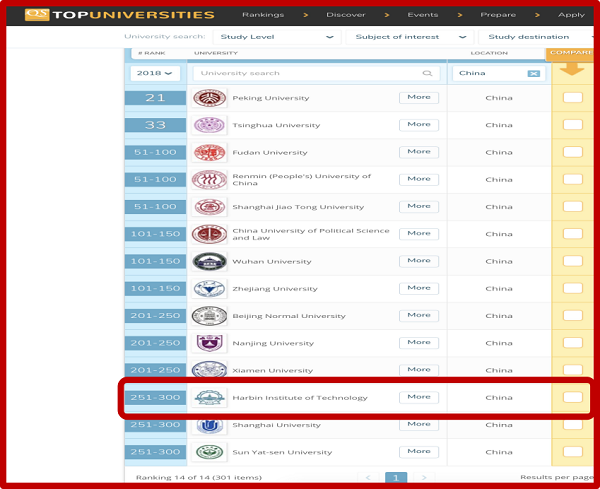Click More for Peking University
The width and height of the screenshot is (600, 489).
click(x=419, y=97)
